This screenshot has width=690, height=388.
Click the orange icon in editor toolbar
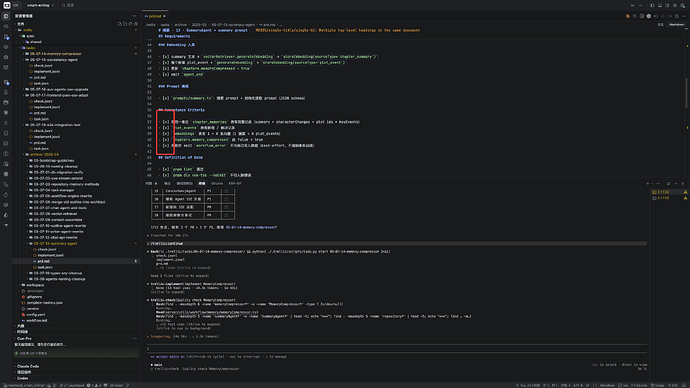point(628,16)
